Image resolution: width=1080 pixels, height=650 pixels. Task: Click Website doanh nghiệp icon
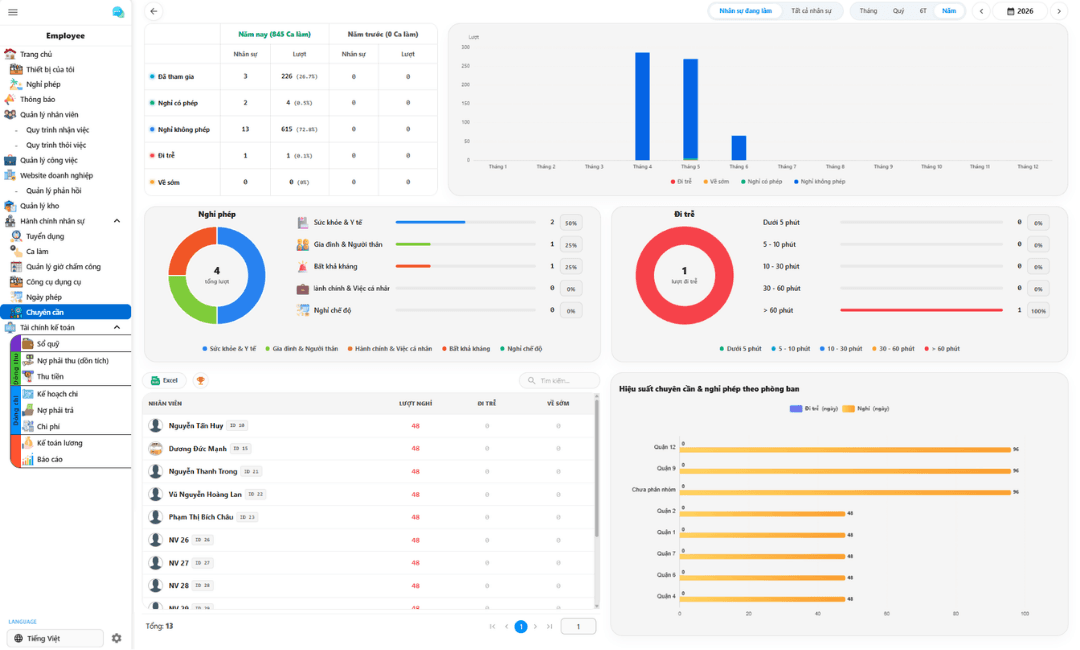point(10,175)
